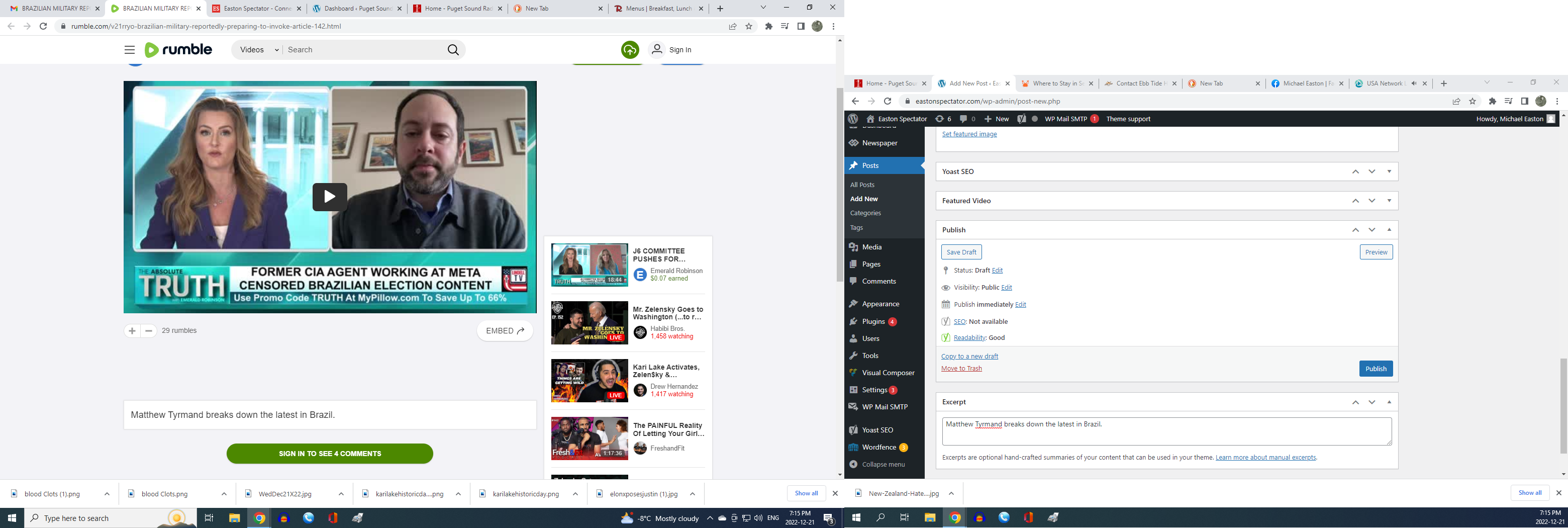Open Chrome extensions puzzle icon in Rumble window
This screenshot has height=528, width=1568.
(x=768, y=26)
